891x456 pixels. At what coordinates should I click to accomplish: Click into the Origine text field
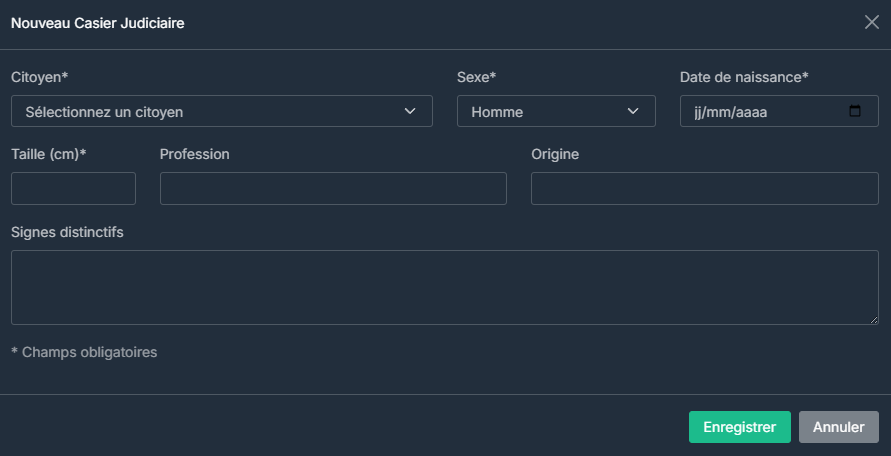(x=705, y=188)
